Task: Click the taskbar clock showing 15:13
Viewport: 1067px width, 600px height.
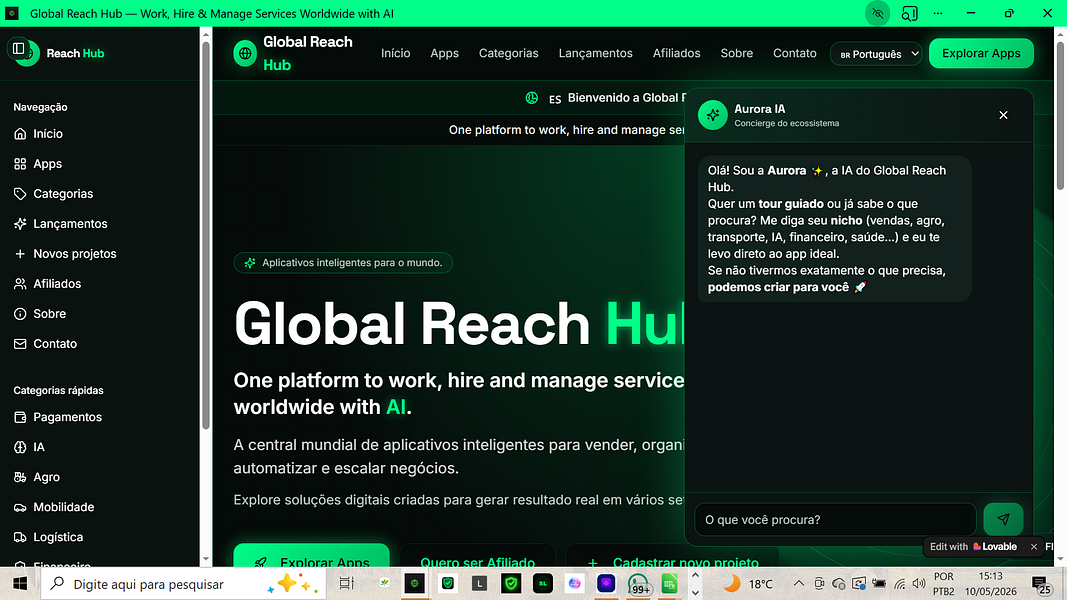Action: (x=991, y=584)
